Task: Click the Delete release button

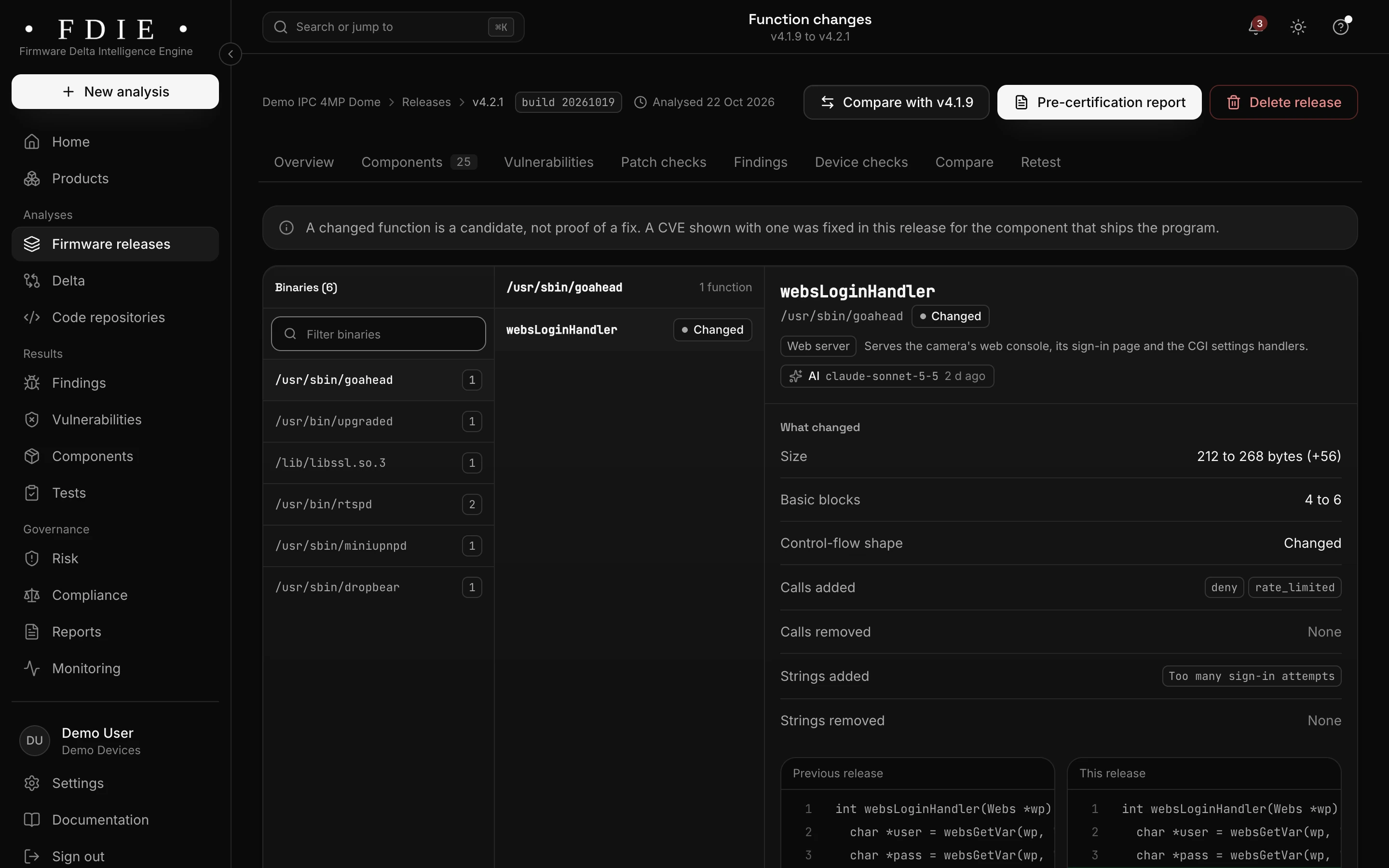Action: 1283,102
